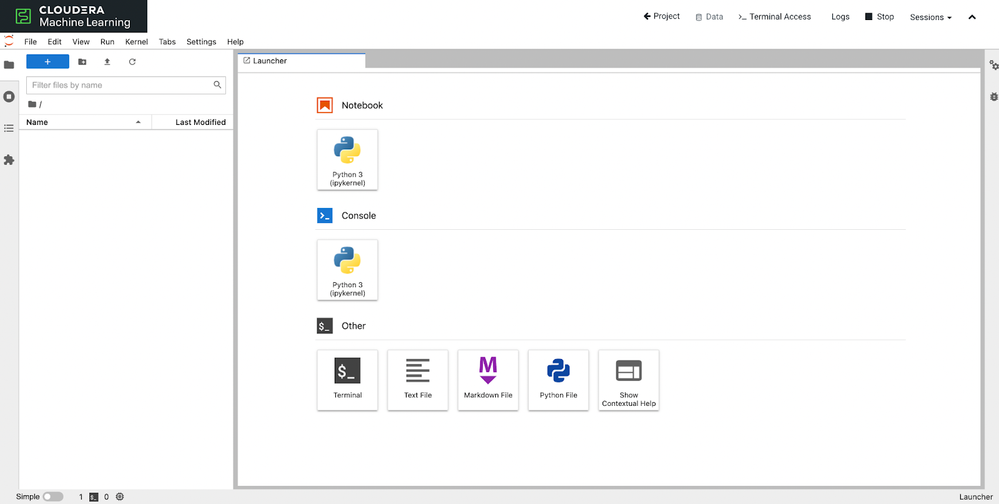
Task: Open the Sessions dropdown
Action: point(931,17)
